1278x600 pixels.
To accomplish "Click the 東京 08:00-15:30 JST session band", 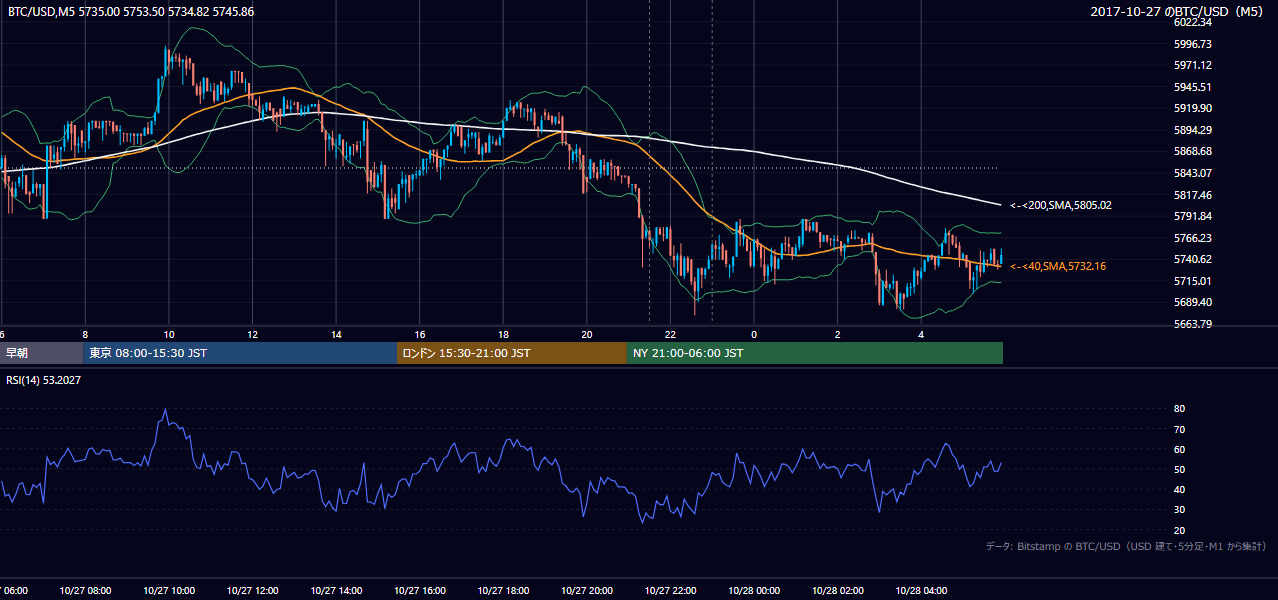I will tap(240, 353).
